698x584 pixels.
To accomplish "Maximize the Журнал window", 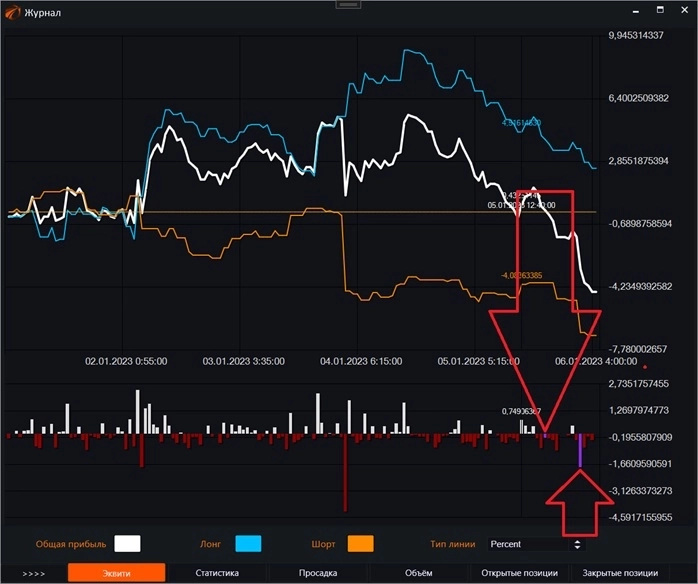I will (660, 11).
